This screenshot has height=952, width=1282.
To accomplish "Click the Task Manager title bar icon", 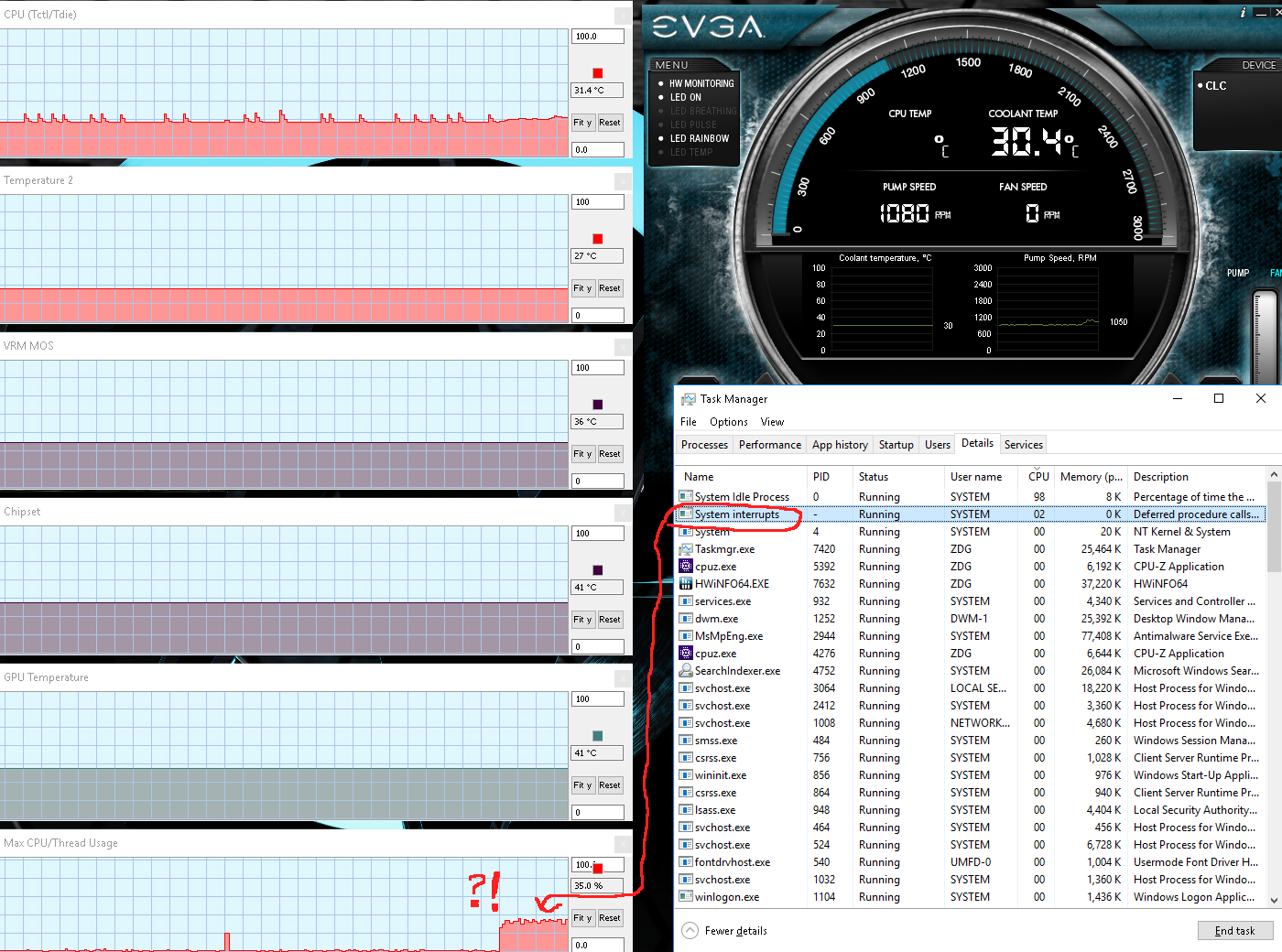I will click(689, 399).
